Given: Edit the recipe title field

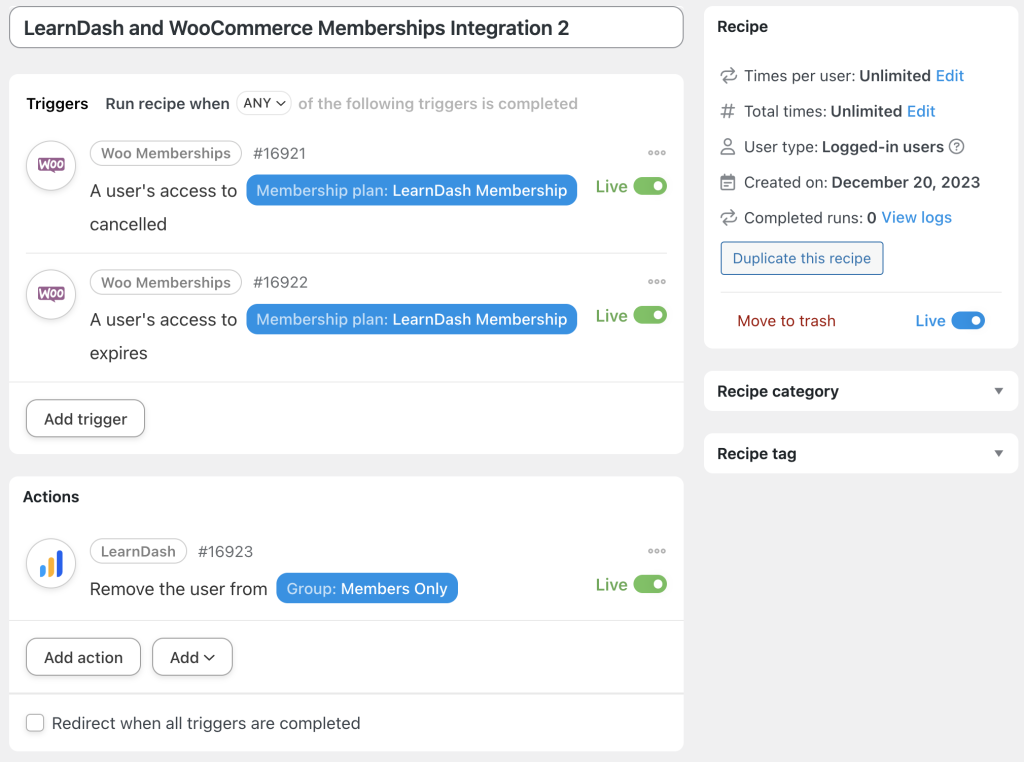Looking at the screenshot, I should 345,27.
